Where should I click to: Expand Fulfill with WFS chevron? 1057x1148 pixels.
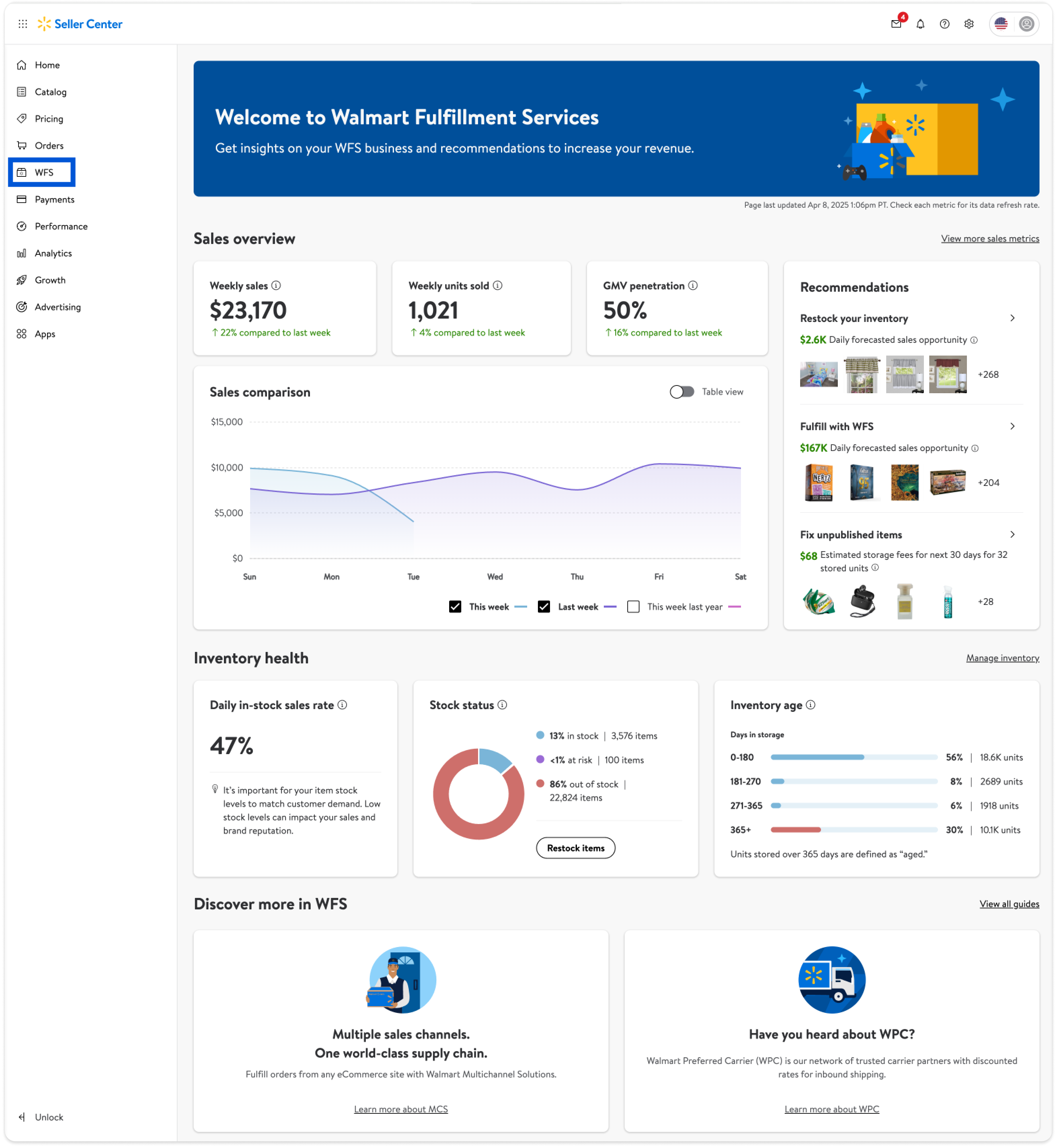coord(1012,426)
